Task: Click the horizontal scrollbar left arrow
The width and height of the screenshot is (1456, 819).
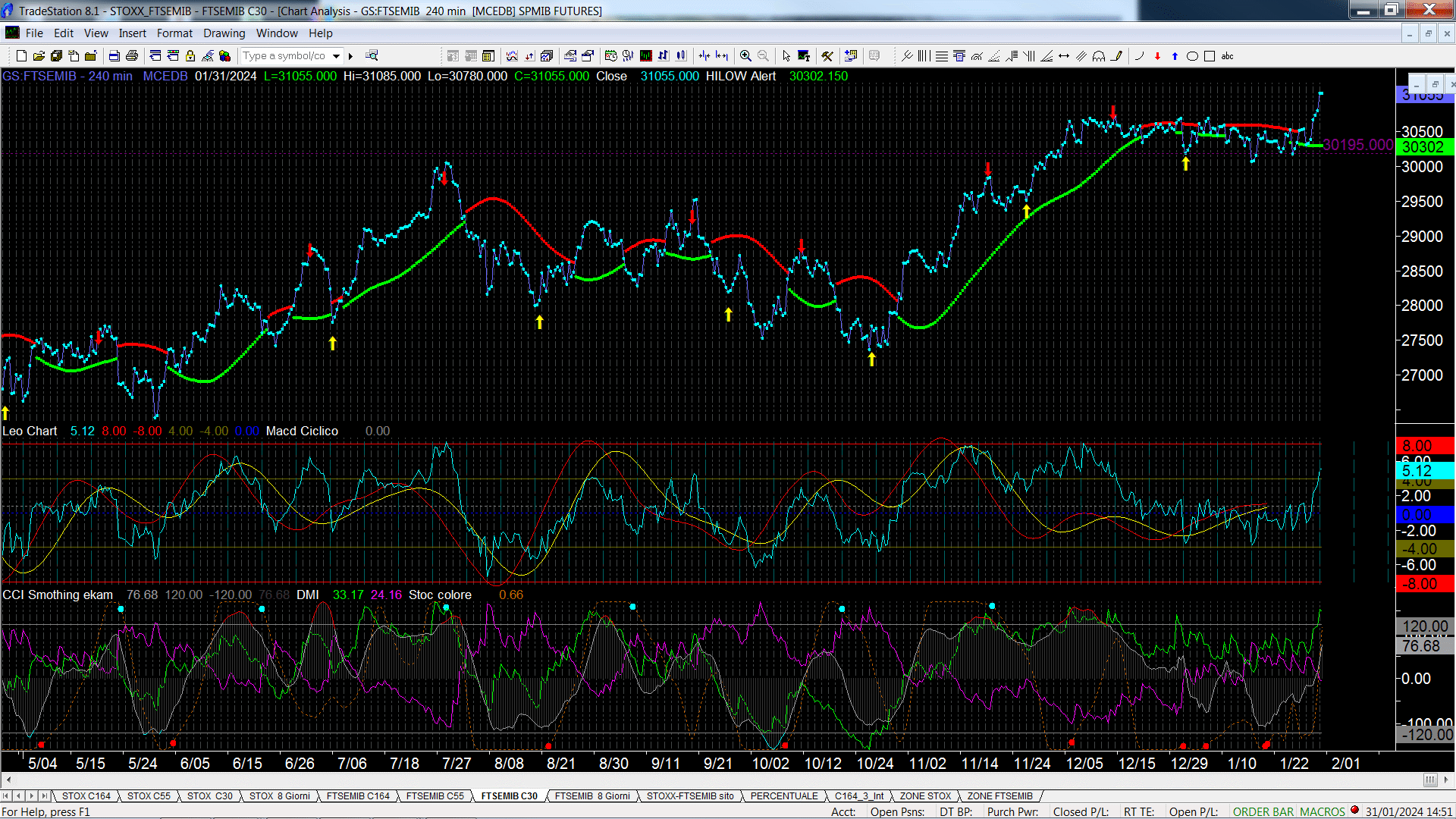Action: tap(8, 780)
